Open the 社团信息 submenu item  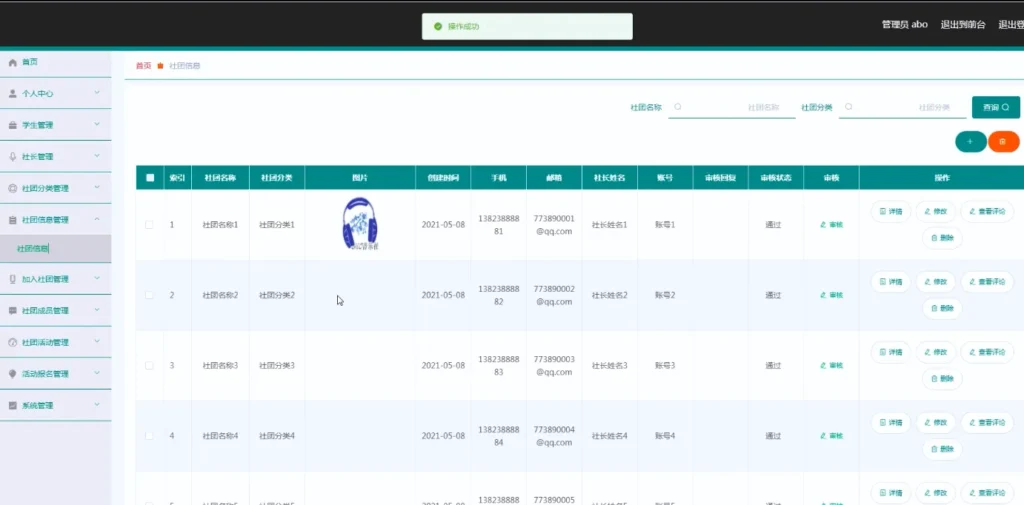[x=33, y=249]
